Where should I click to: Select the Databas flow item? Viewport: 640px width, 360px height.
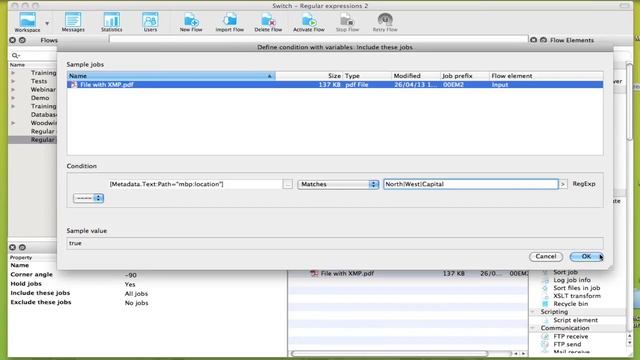43,115
